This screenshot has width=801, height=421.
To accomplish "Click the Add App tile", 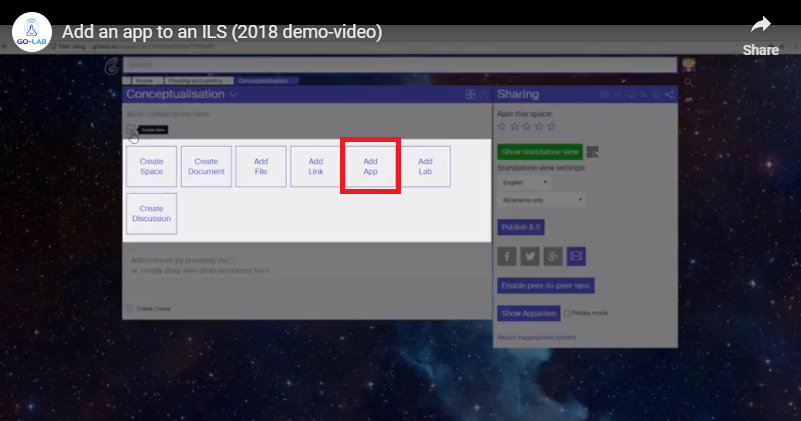I will click(370, 166).
